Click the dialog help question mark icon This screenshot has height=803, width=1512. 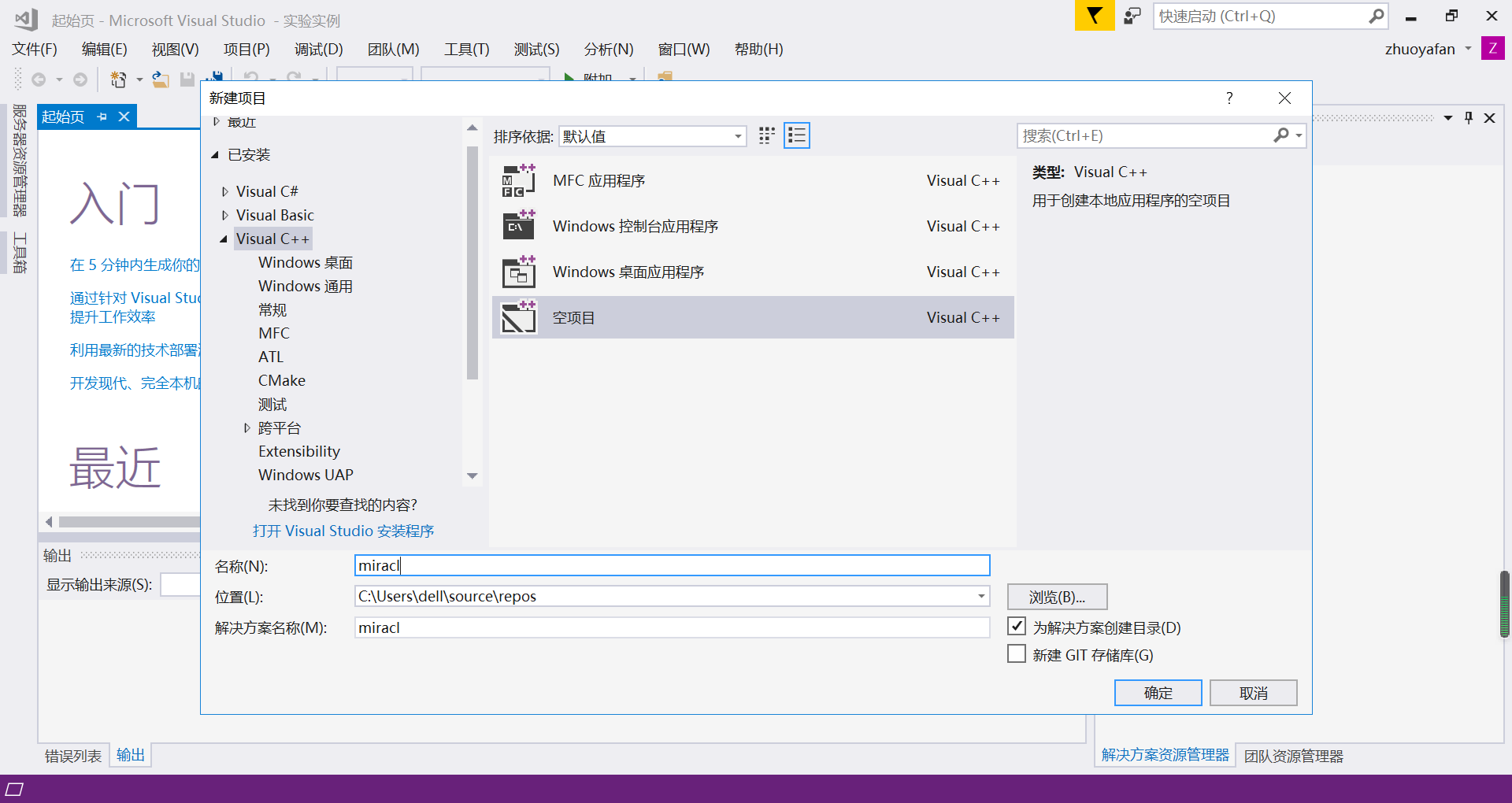click(1229, 98)
